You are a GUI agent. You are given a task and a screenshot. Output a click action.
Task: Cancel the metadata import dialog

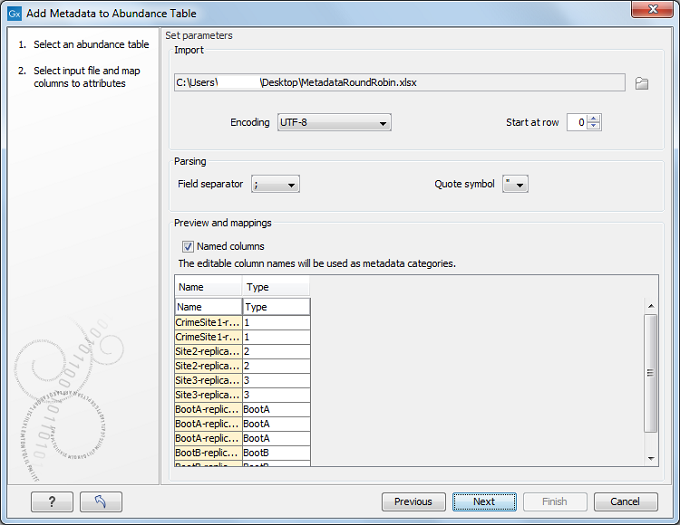tap(625, 501)
